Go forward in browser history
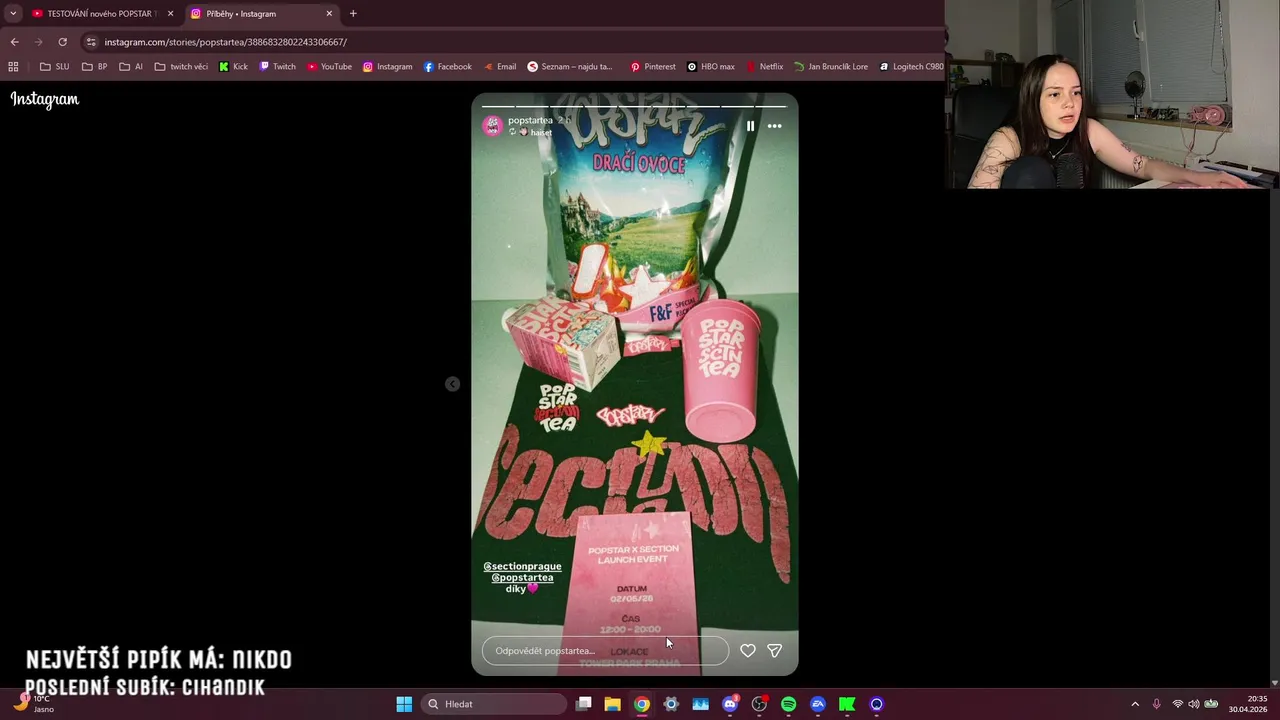Screen dimensions: 1280x720 click(x=38, y=42)
